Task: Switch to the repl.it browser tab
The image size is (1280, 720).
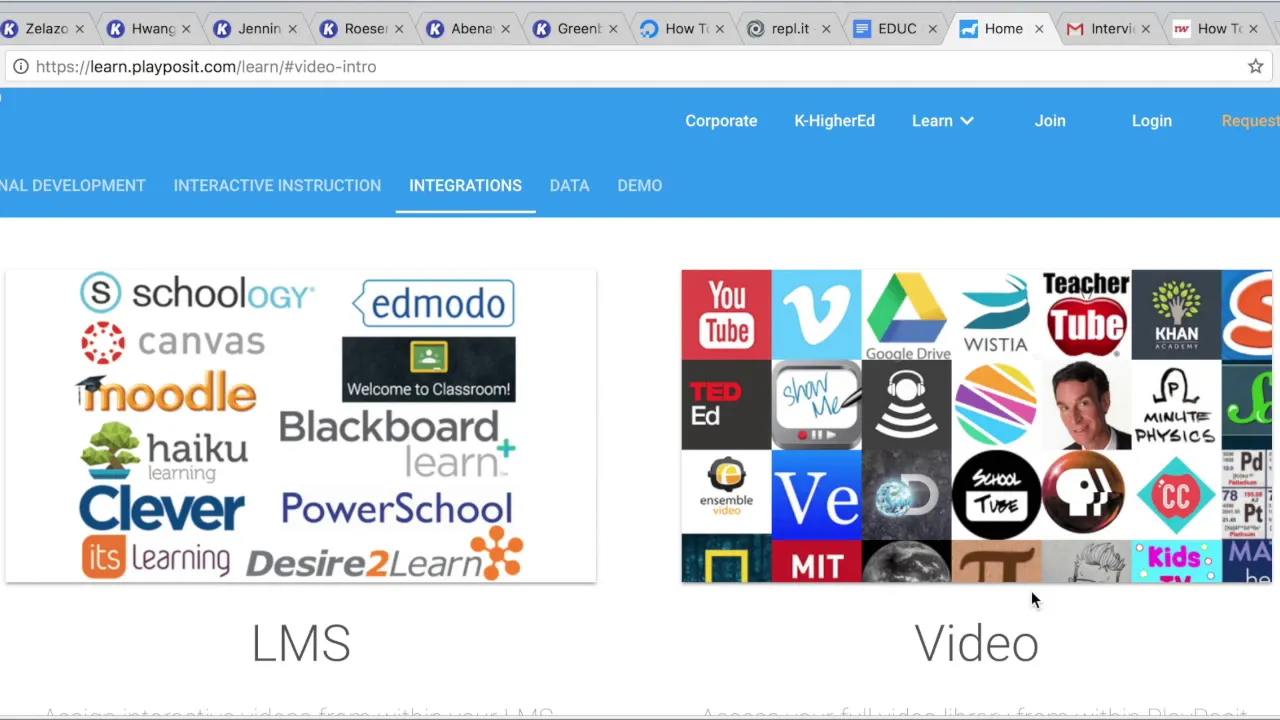Action: coord(790,29)
